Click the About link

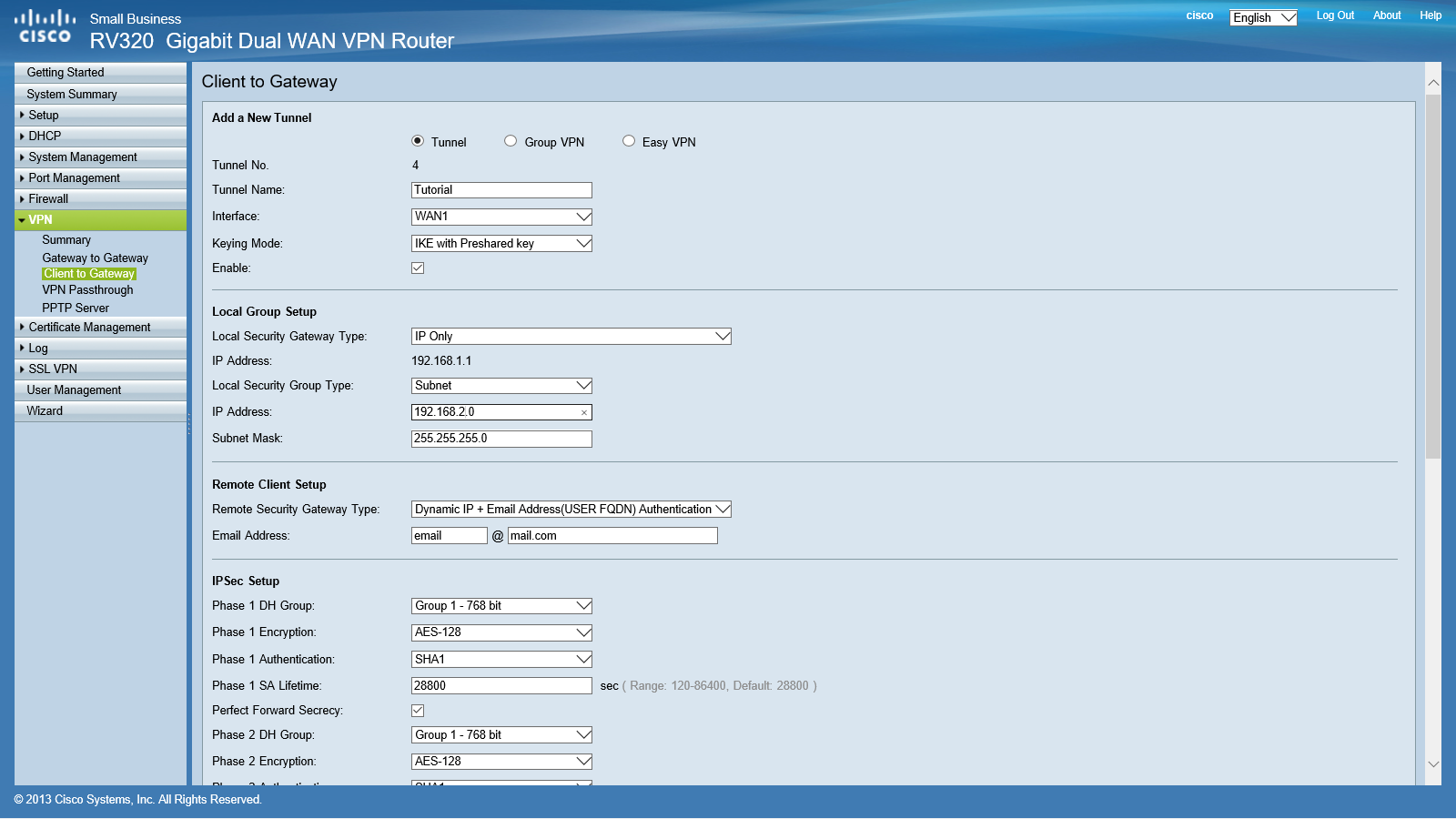coord(1387,15)
